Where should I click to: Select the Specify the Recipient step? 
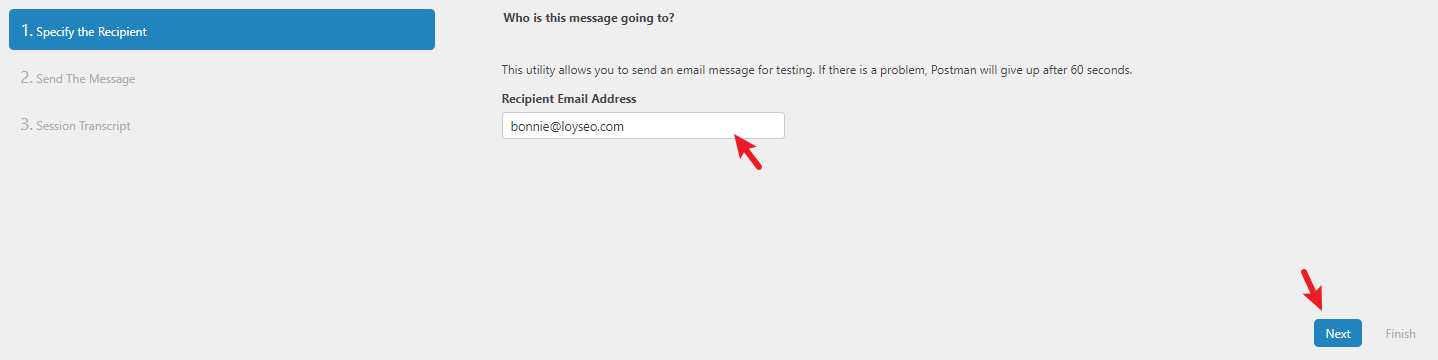[221, 30]
